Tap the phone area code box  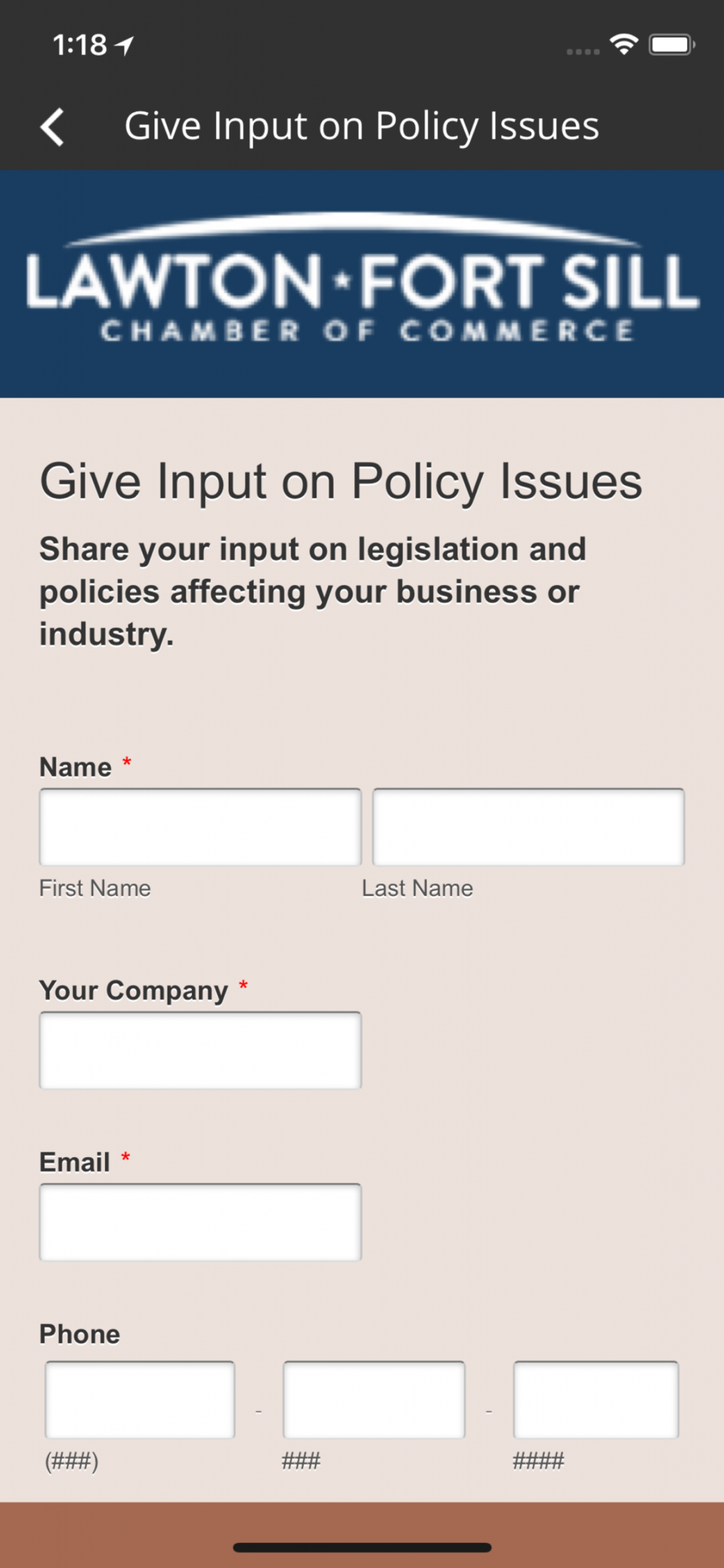pyautogui.click(x=139, y=1399)
